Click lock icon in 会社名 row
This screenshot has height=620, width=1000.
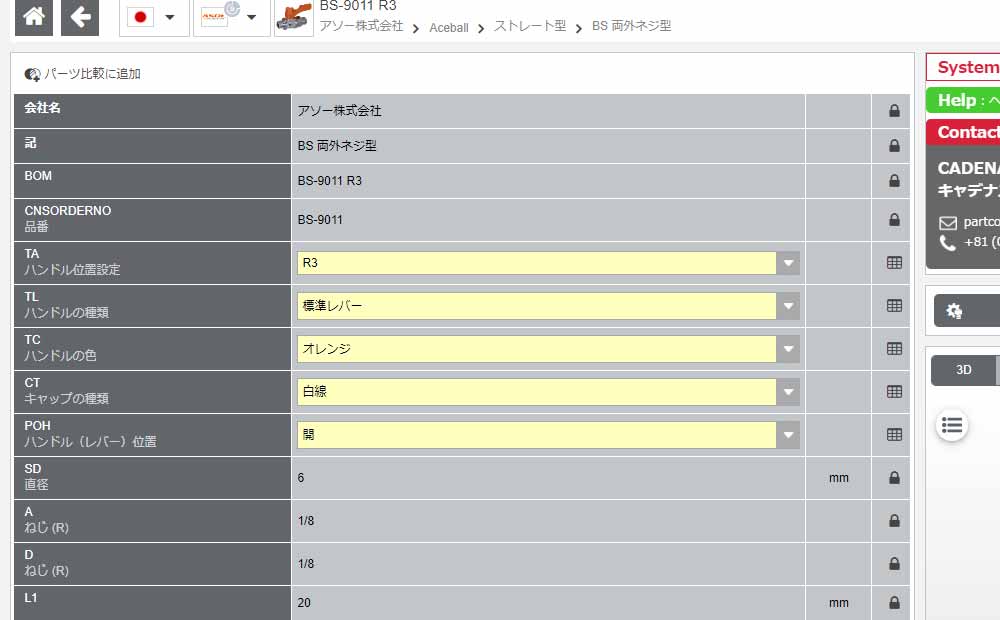(894, 111)
